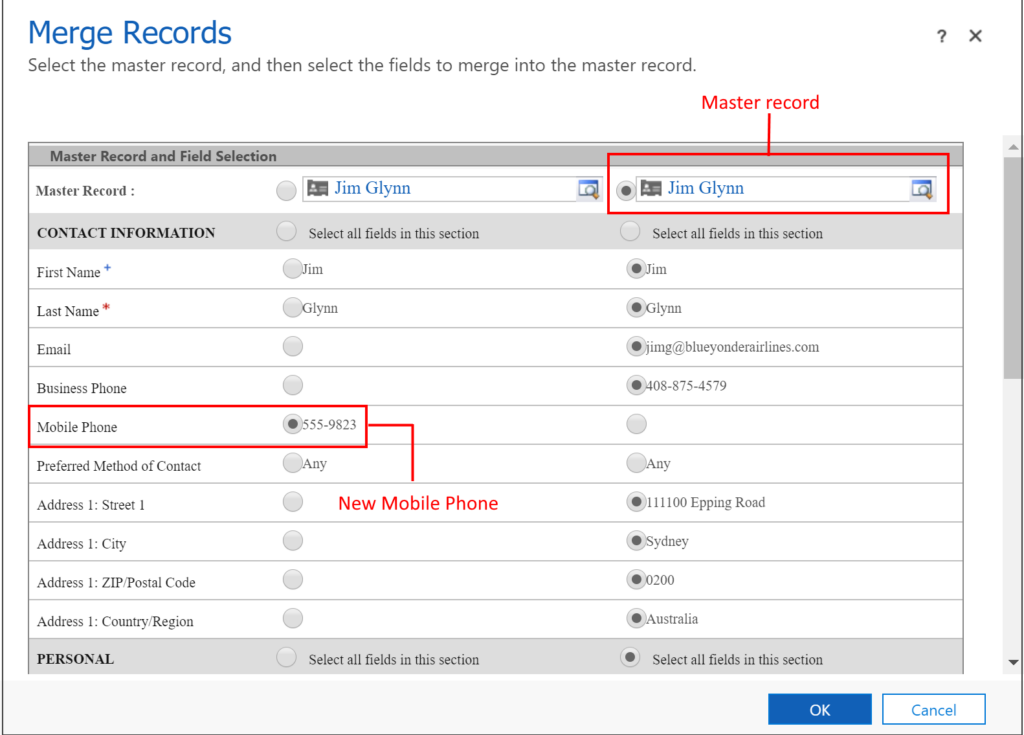Open the right master record lookup magnifier

tap(922, 190)
